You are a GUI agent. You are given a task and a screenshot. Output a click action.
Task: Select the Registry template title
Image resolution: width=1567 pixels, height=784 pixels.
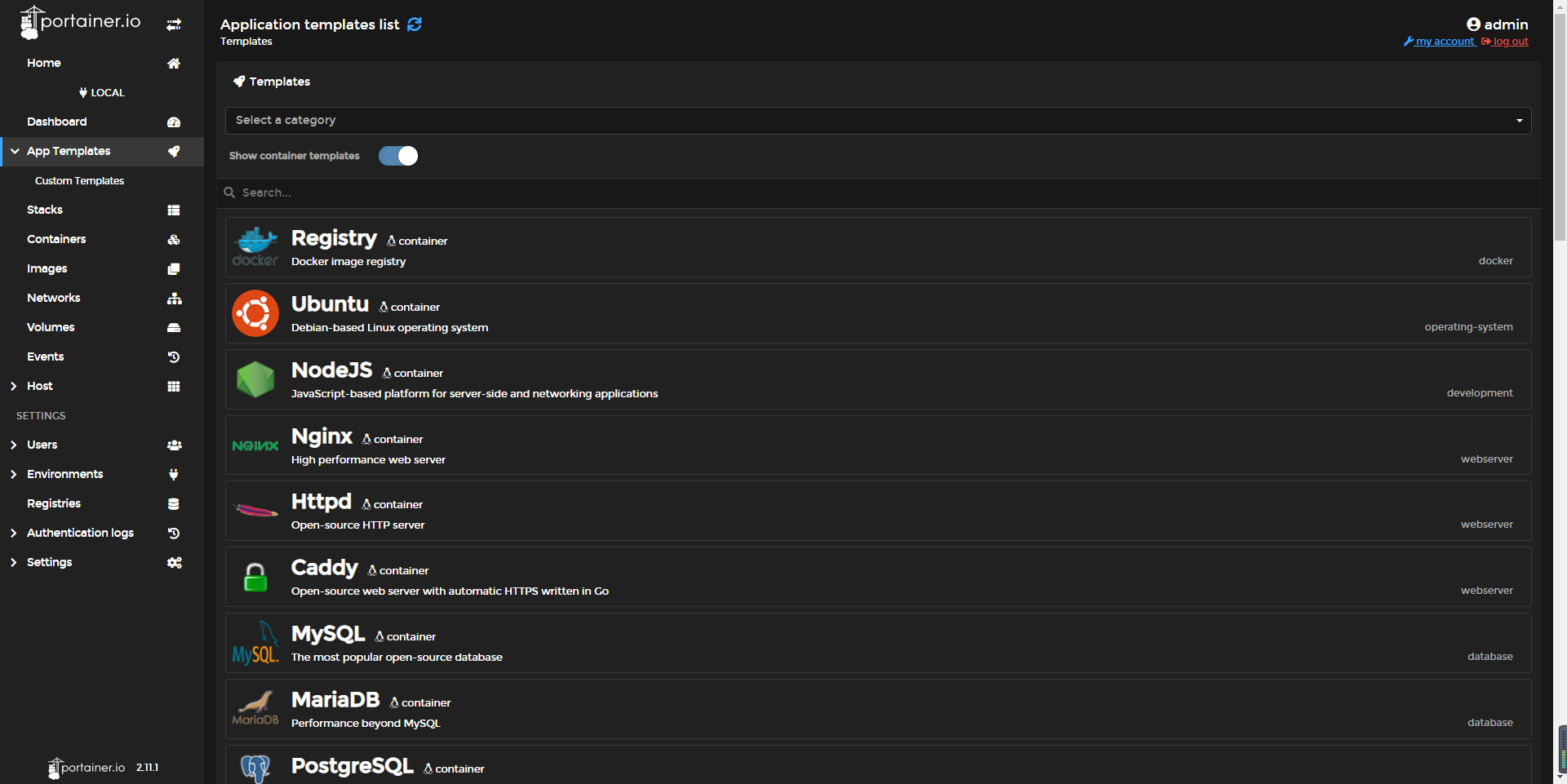click(x=334, y=238)
